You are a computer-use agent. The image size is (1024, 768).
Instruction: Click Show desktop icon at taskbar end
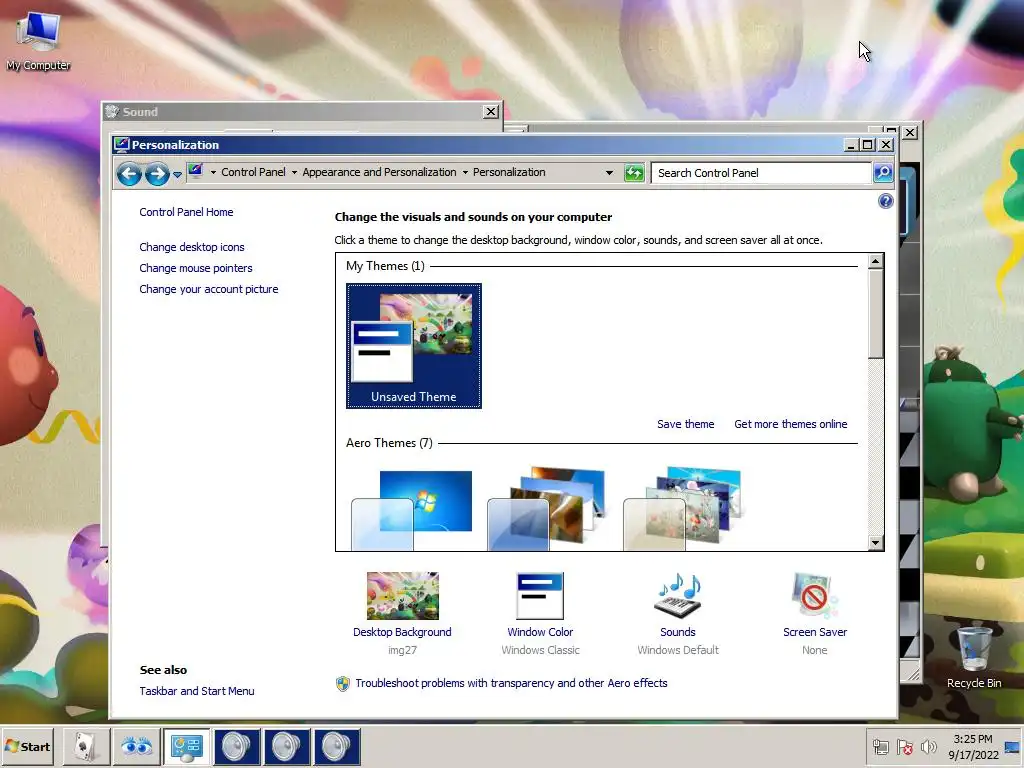tap(1014, 747)
